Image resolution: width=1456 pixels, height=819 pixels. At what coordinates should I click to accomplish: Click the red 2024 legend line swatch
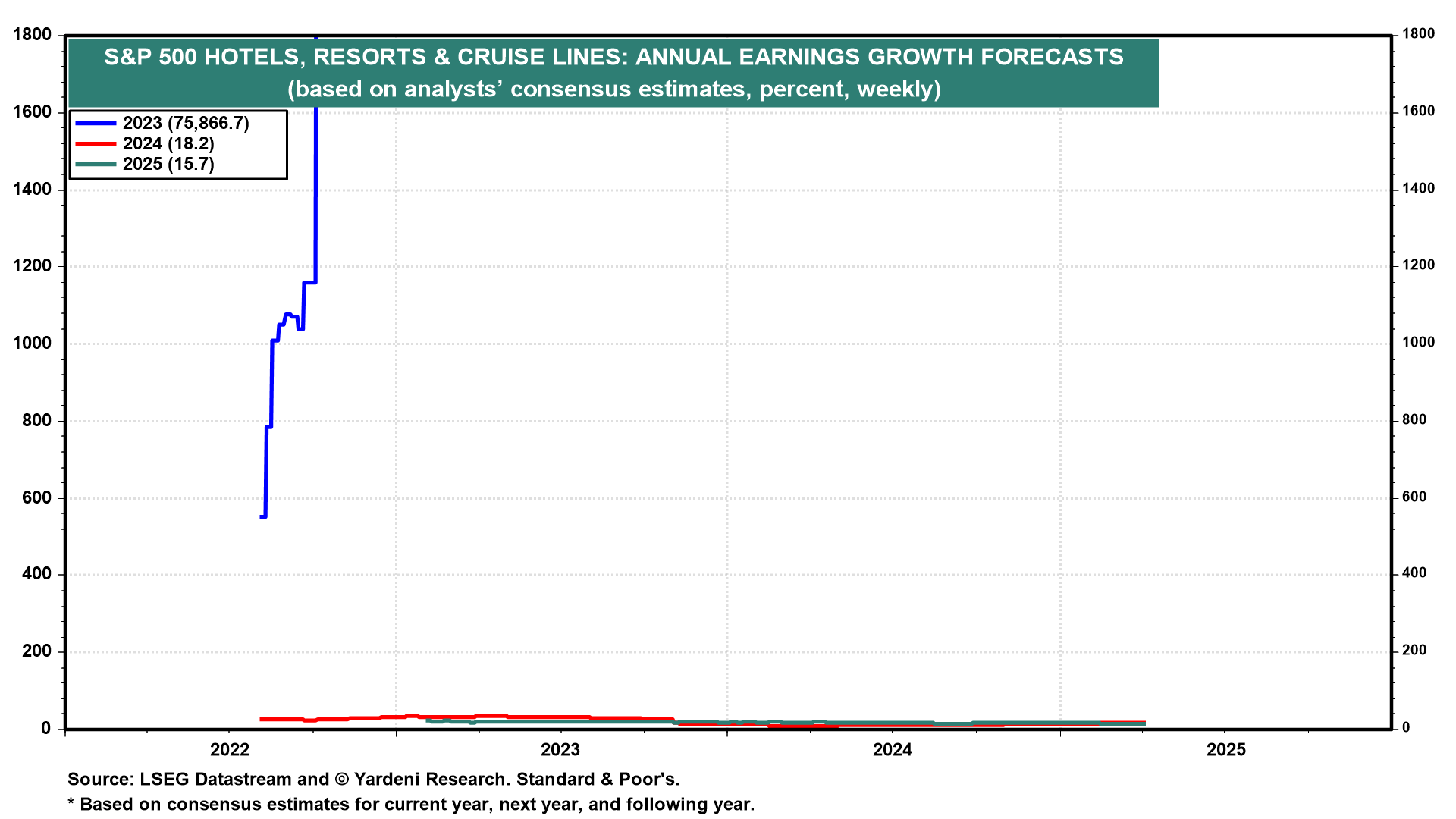click(x=95, y=143)
